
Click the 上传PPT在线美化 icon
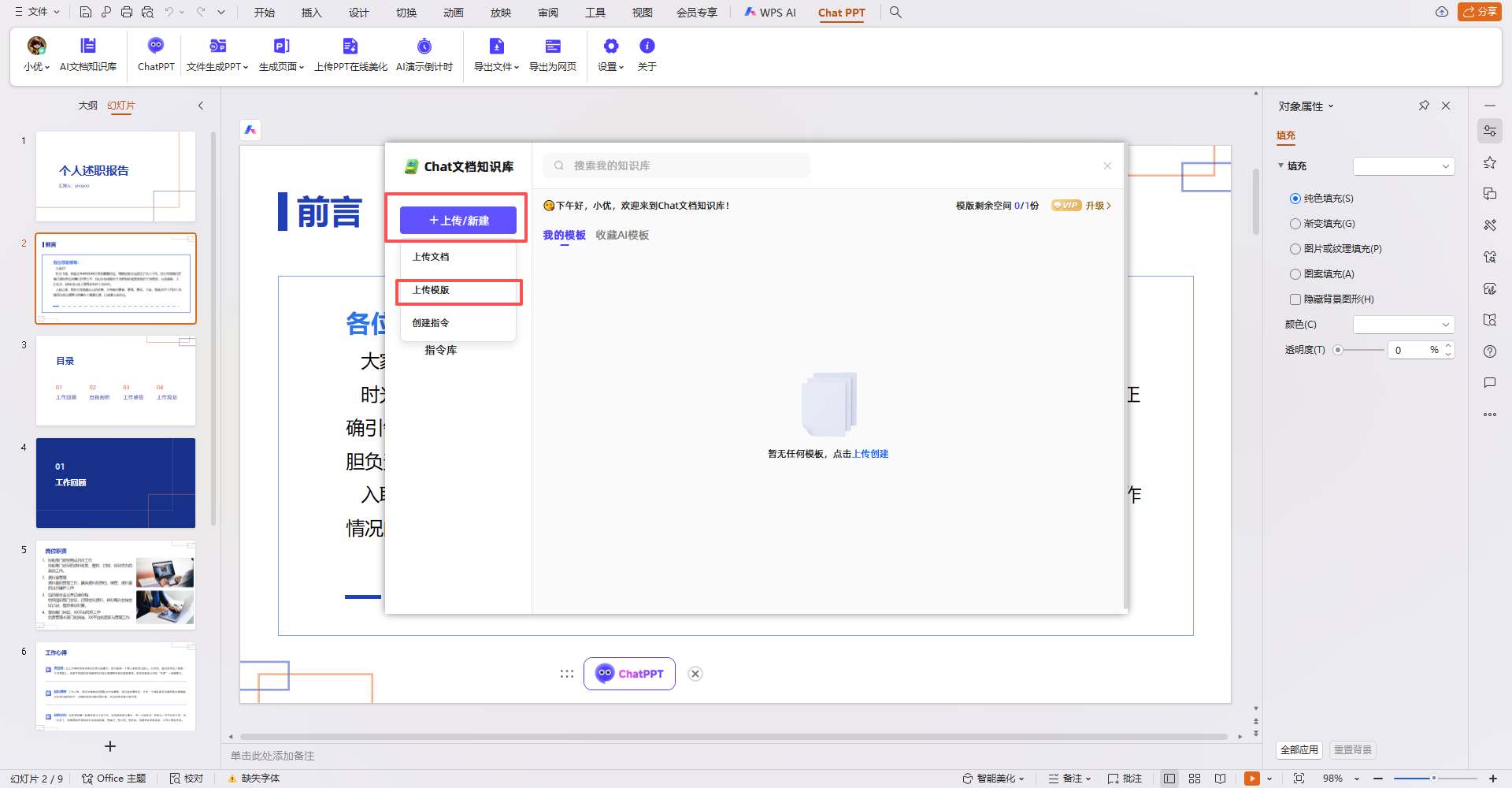(x=350, y=46)
